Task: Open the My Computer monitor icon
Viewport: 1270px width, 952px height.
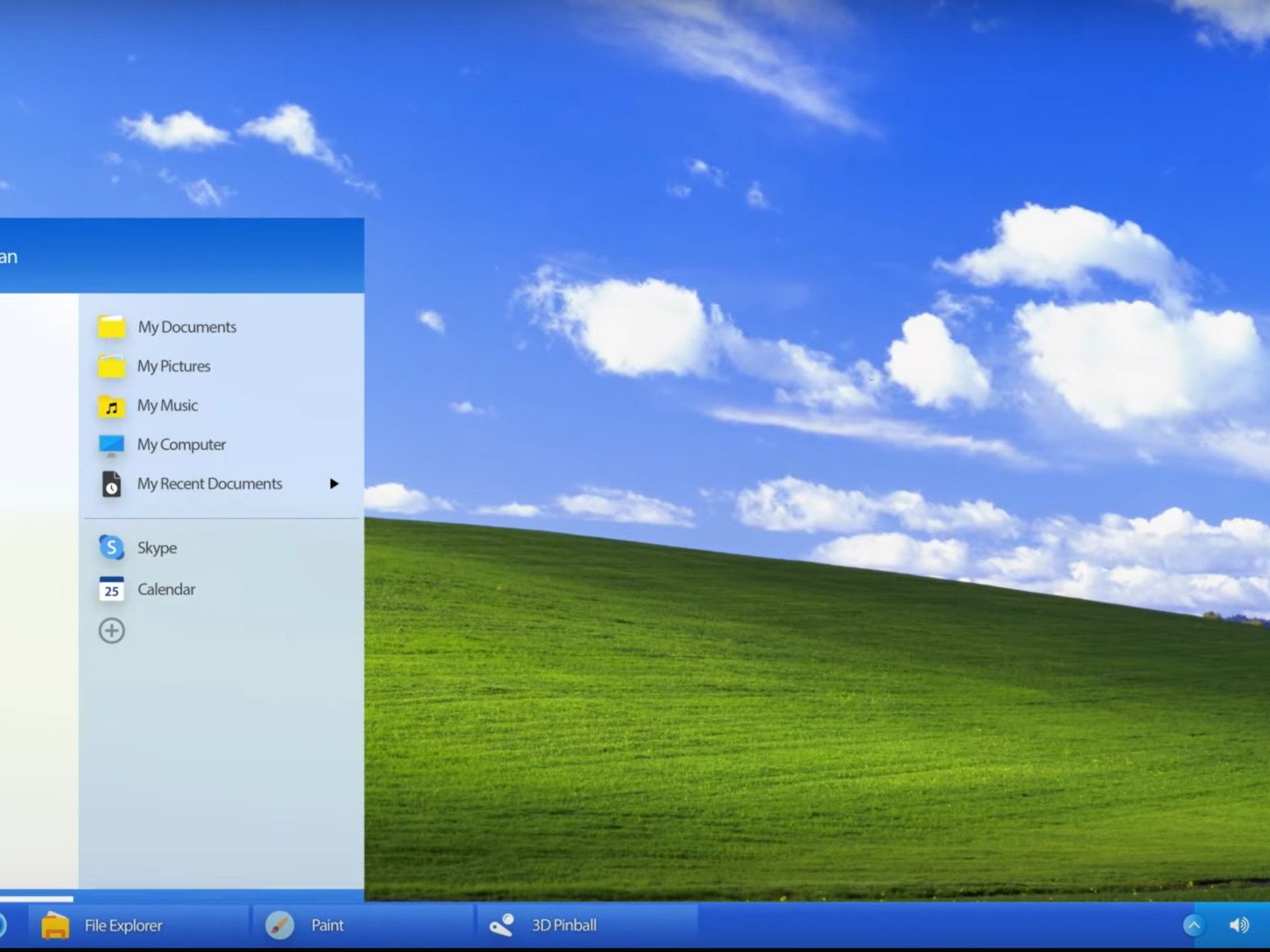Action: pos(111,445)
